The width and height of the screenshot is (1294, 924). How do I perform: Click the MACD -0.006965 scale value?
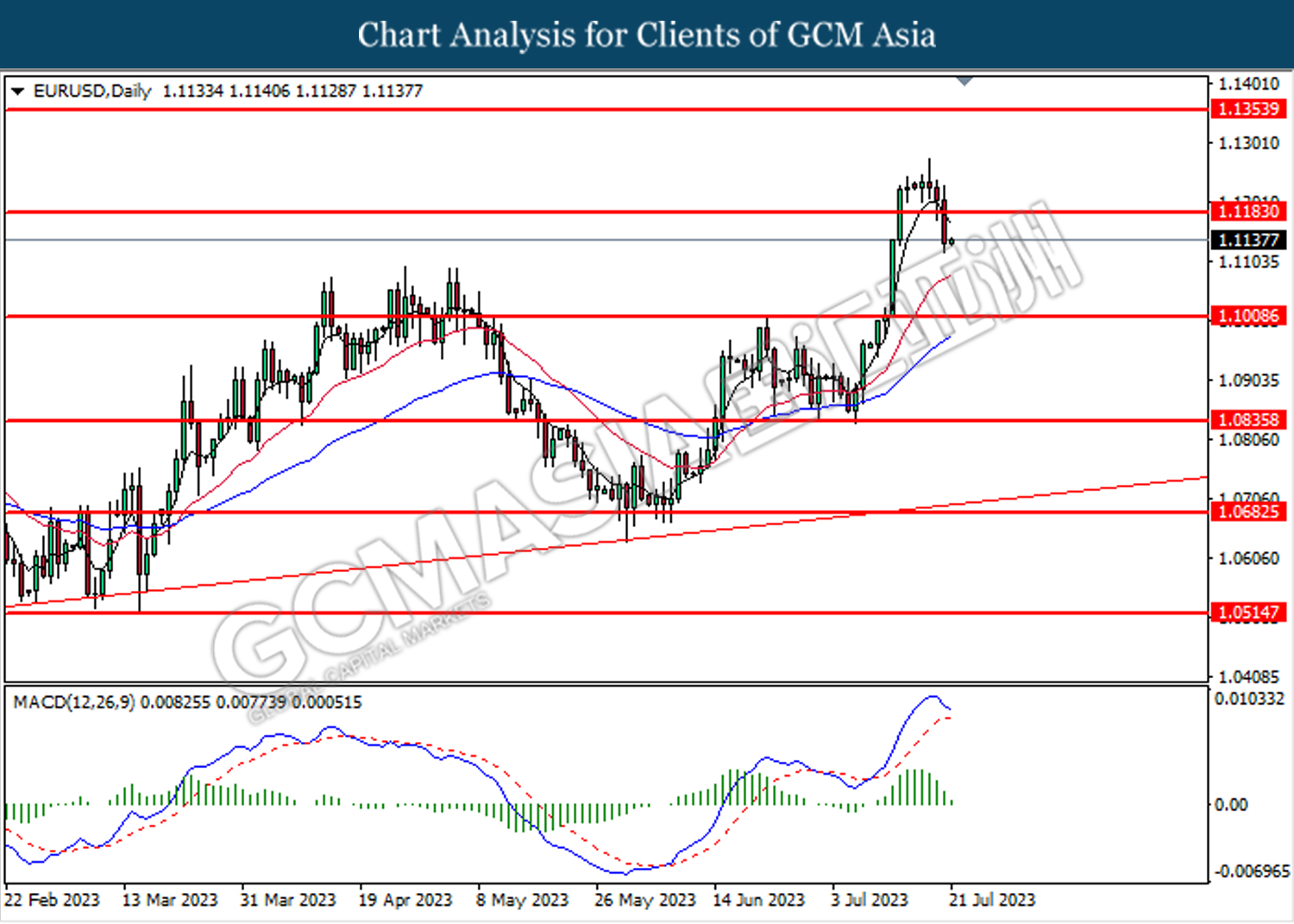pos(1252,871)
